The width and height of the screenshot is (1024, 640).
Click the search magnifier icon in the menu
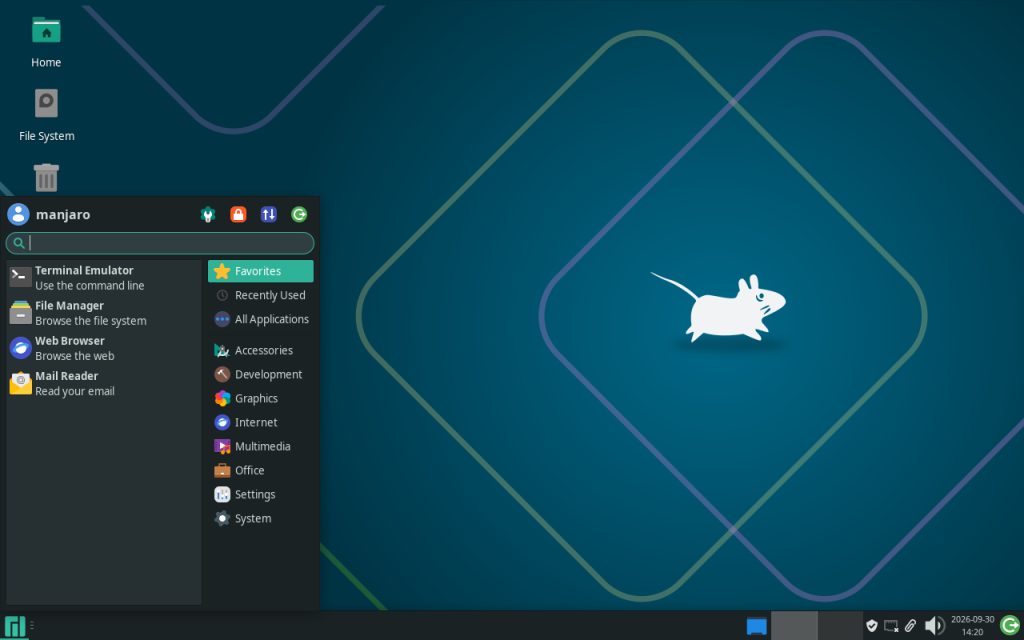coord(19,243)
